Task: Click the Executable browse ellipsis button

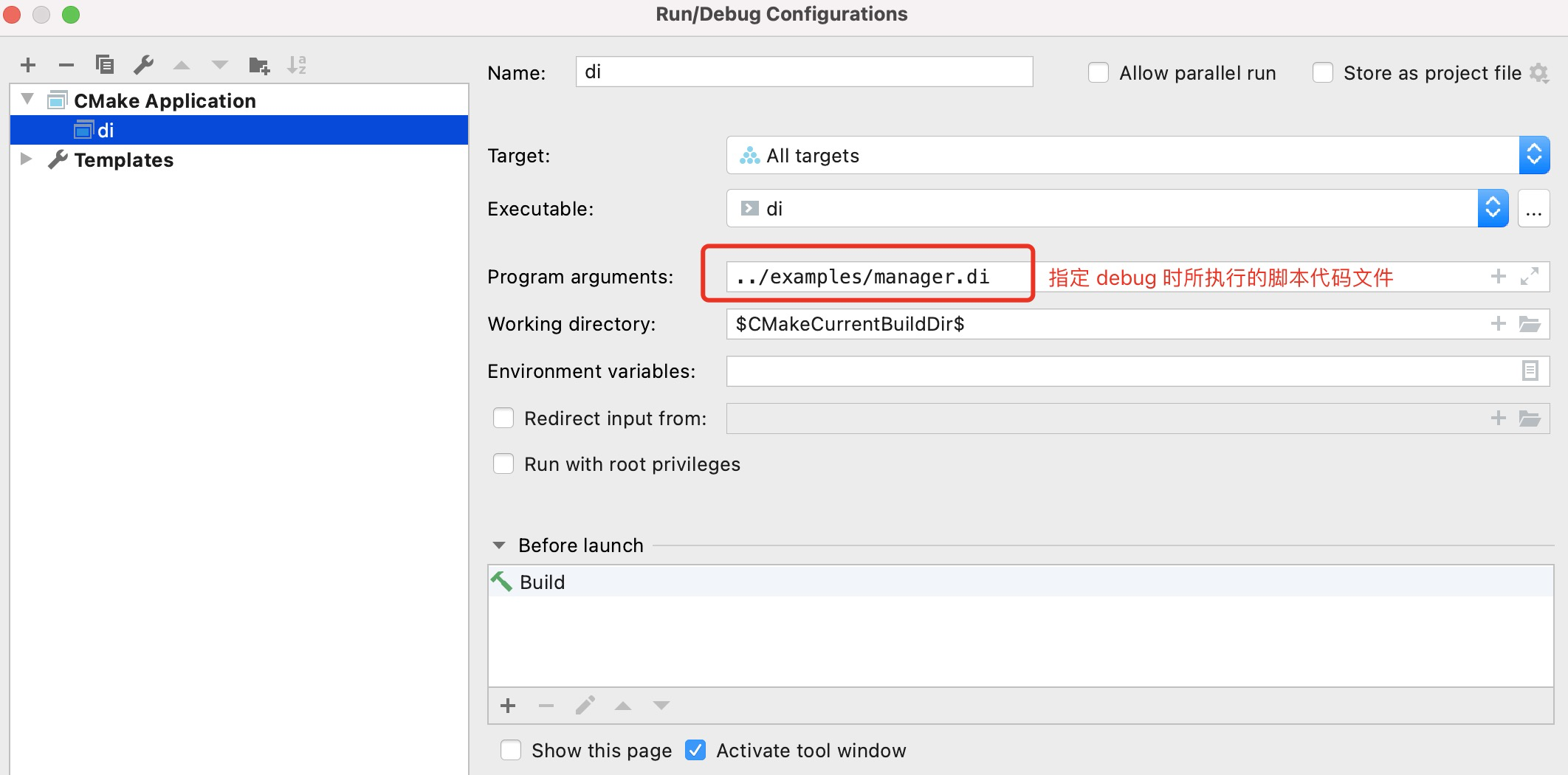Action: pyautogui.click(x=1534, y=209)
